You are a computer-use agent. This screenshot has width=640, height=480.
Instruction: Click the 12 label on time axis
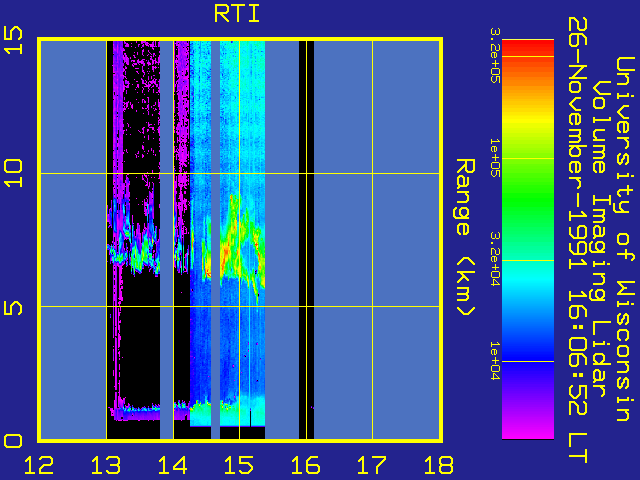[x=39, y=465]
